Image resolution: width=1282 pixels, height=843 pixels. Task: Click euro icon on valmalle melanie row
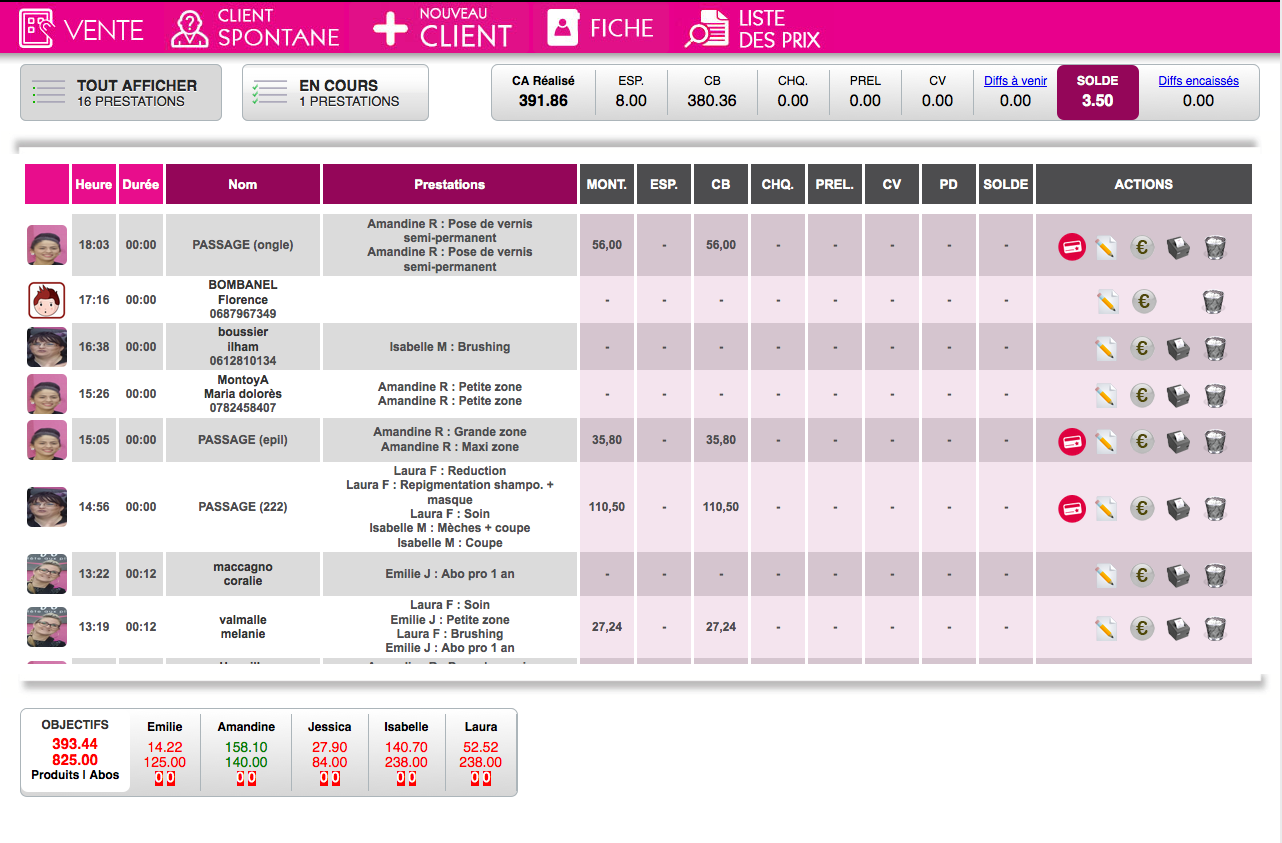1143,628
